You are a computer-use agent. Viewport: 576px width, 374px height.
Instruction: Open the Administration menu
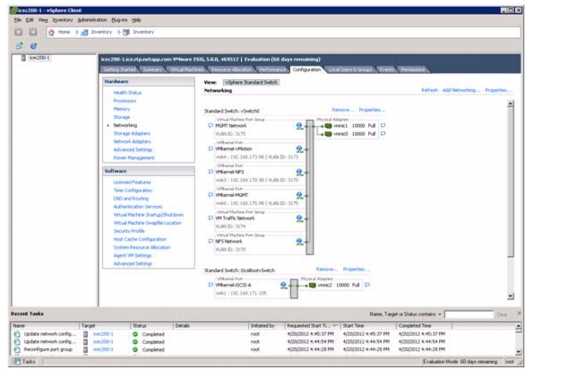[x=92, y=20]
